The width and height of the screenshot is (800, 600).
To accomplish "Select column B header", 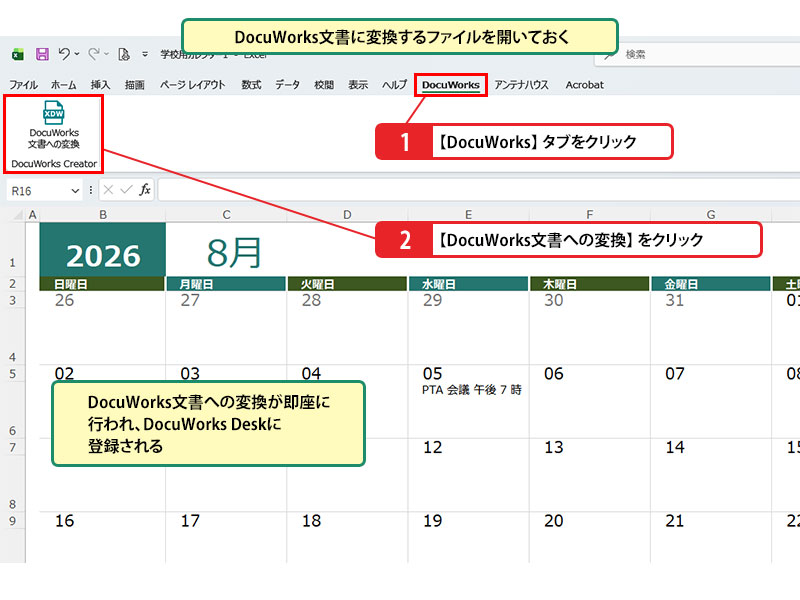I will pyautogui.click(x=103, y=215).
